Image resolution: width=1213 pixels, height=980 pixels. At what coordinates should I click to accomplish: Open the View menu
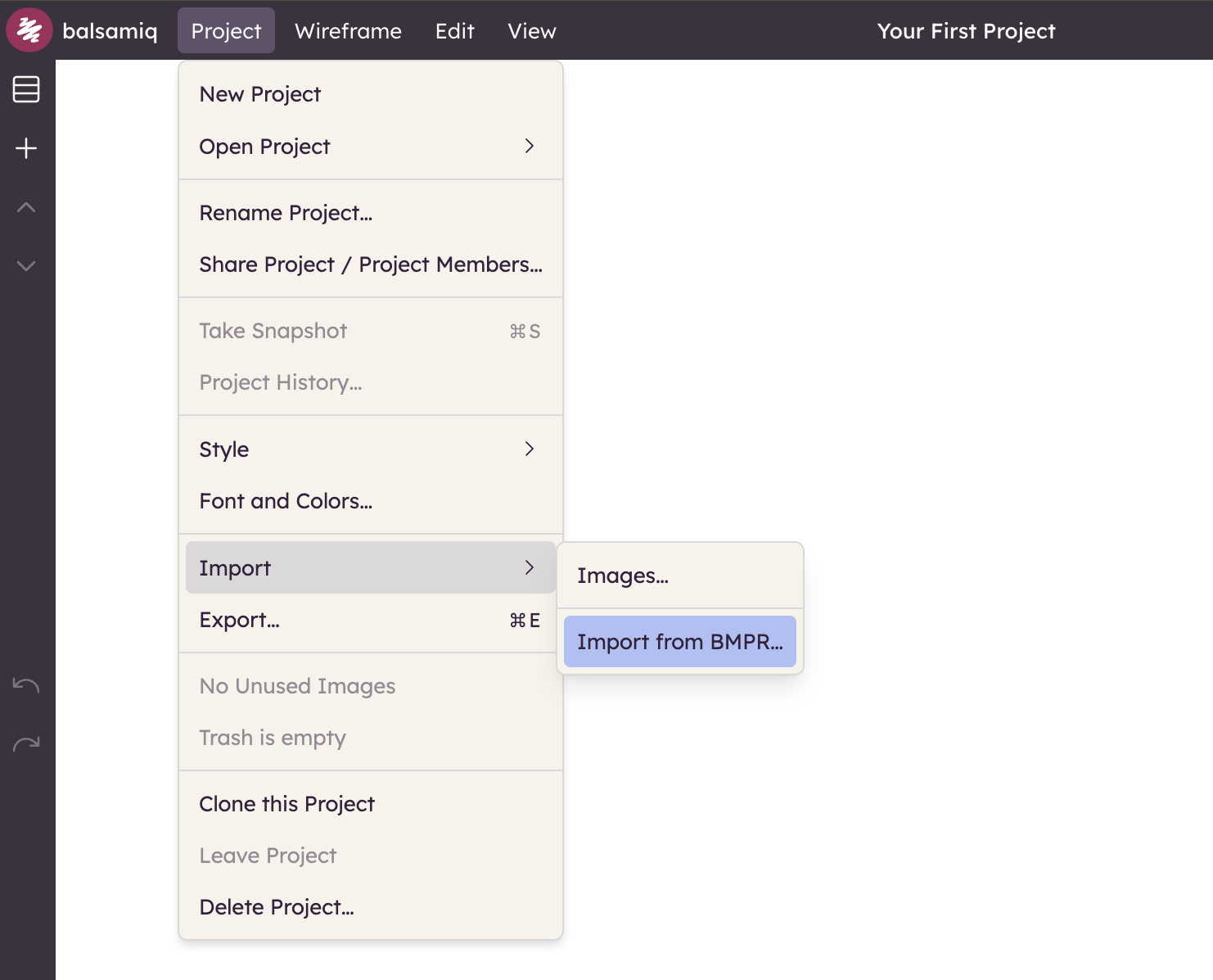[x=531, y=31]
